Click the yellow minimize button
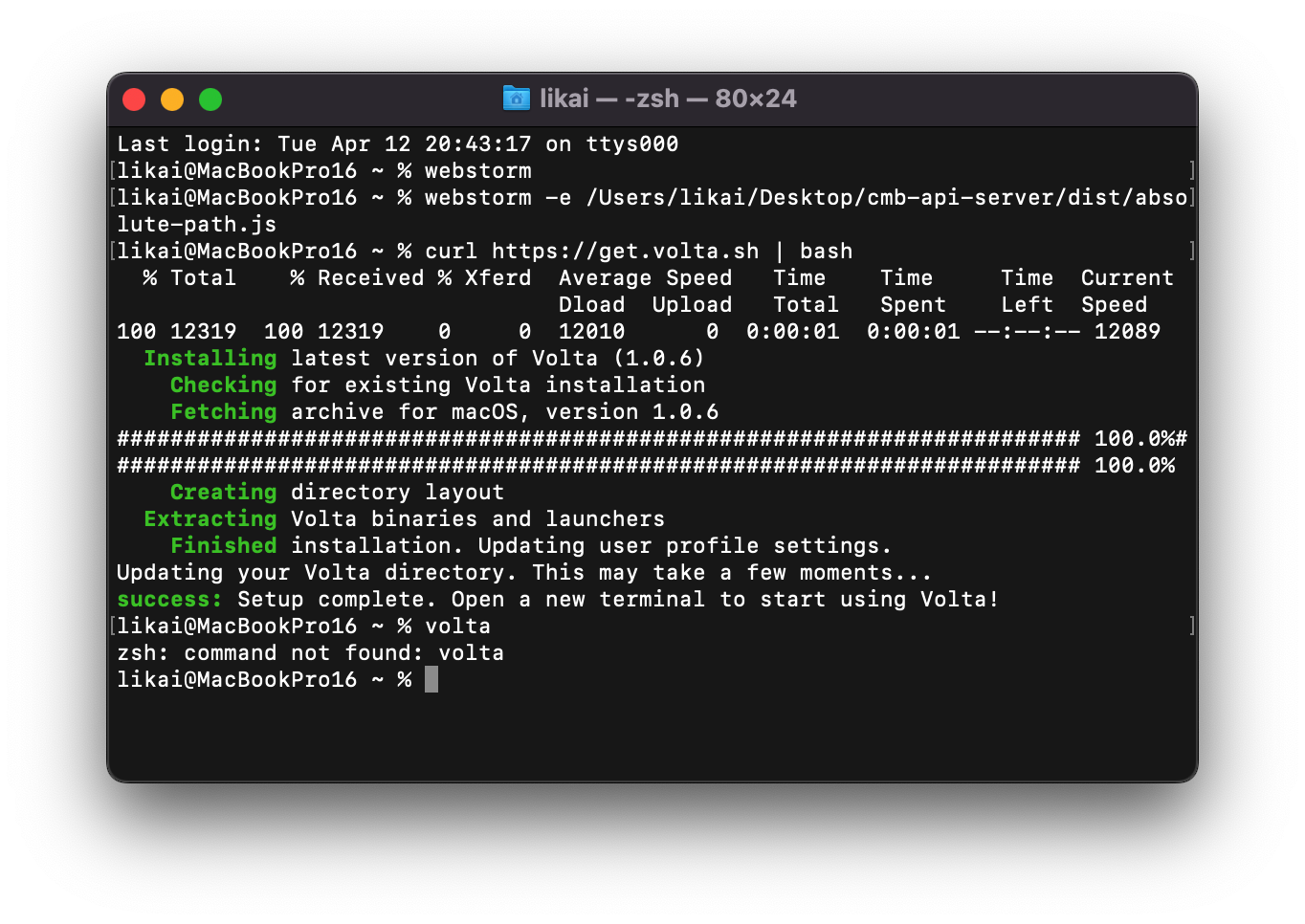The height and width of the screenshot is (924, 1305). click(x=172, y=99)
